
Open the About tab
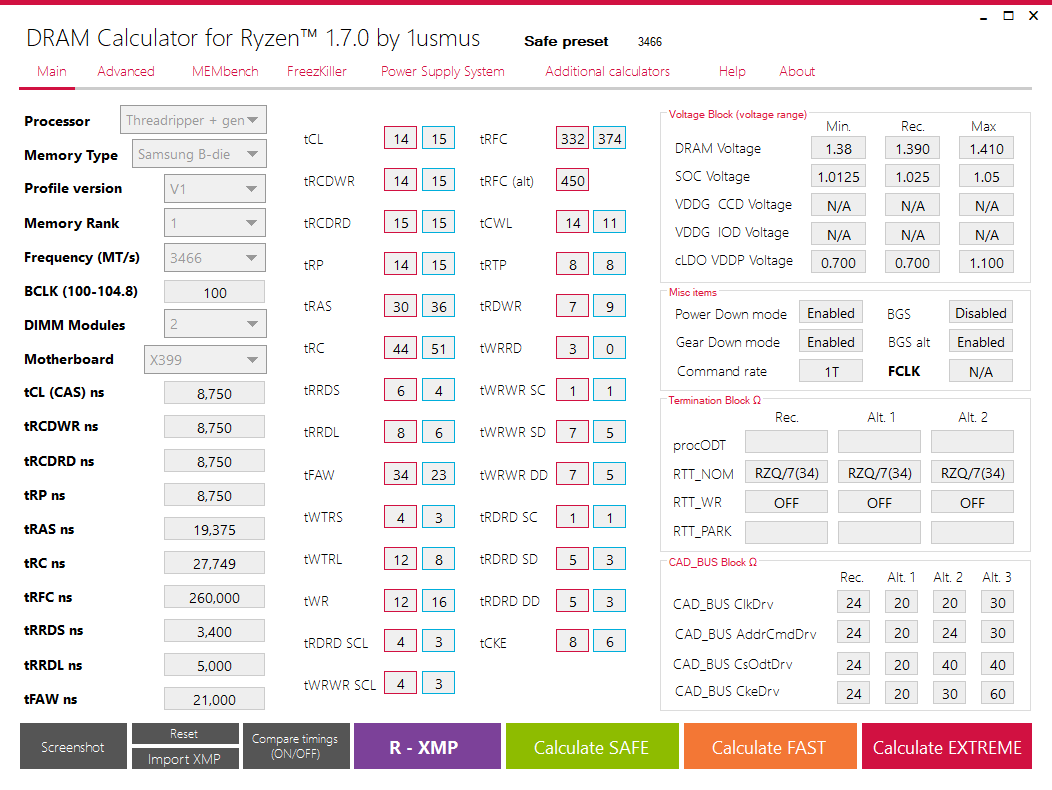797,71
